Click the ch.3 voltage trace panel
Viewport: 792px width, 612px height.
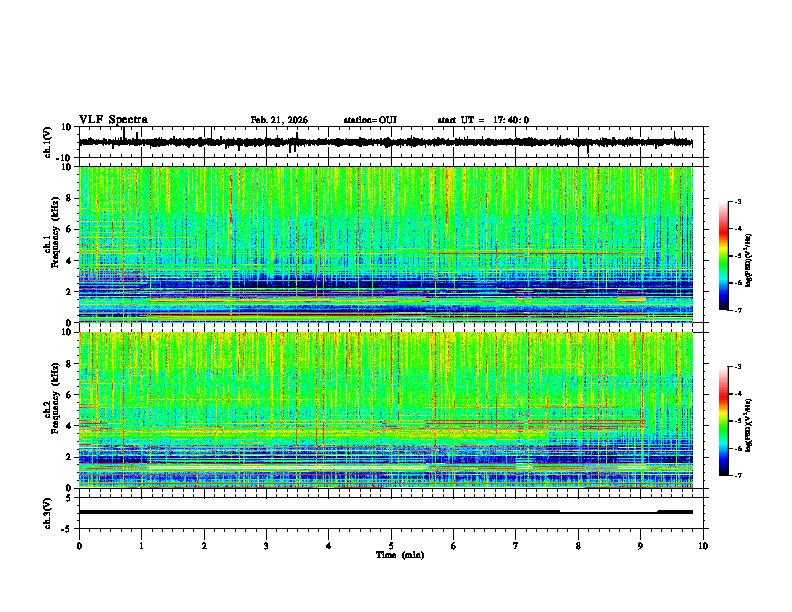[391, 513]
